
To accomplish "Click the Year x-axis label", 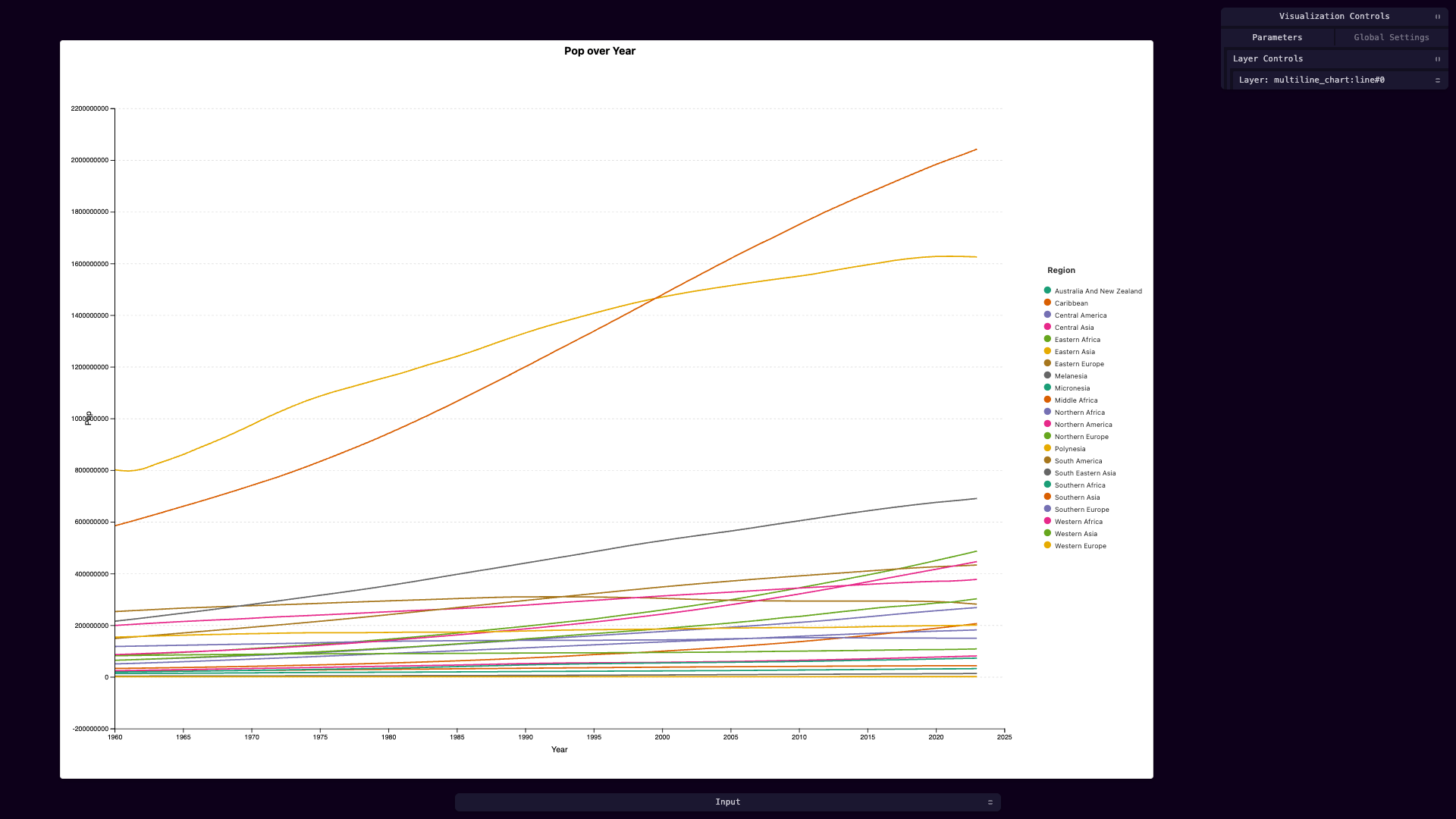I will (x=560, y=749).
